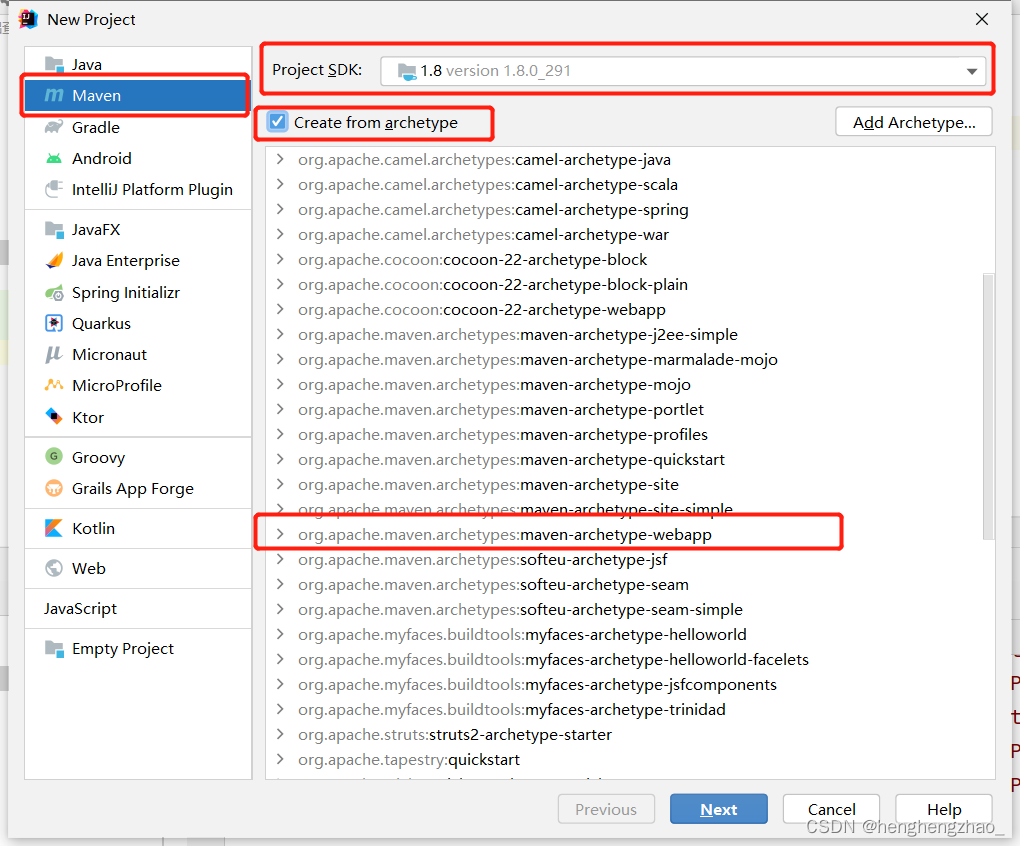
Task: Expand maven-archetype-j2ee-simple chevron
Action: pos(280,334)
